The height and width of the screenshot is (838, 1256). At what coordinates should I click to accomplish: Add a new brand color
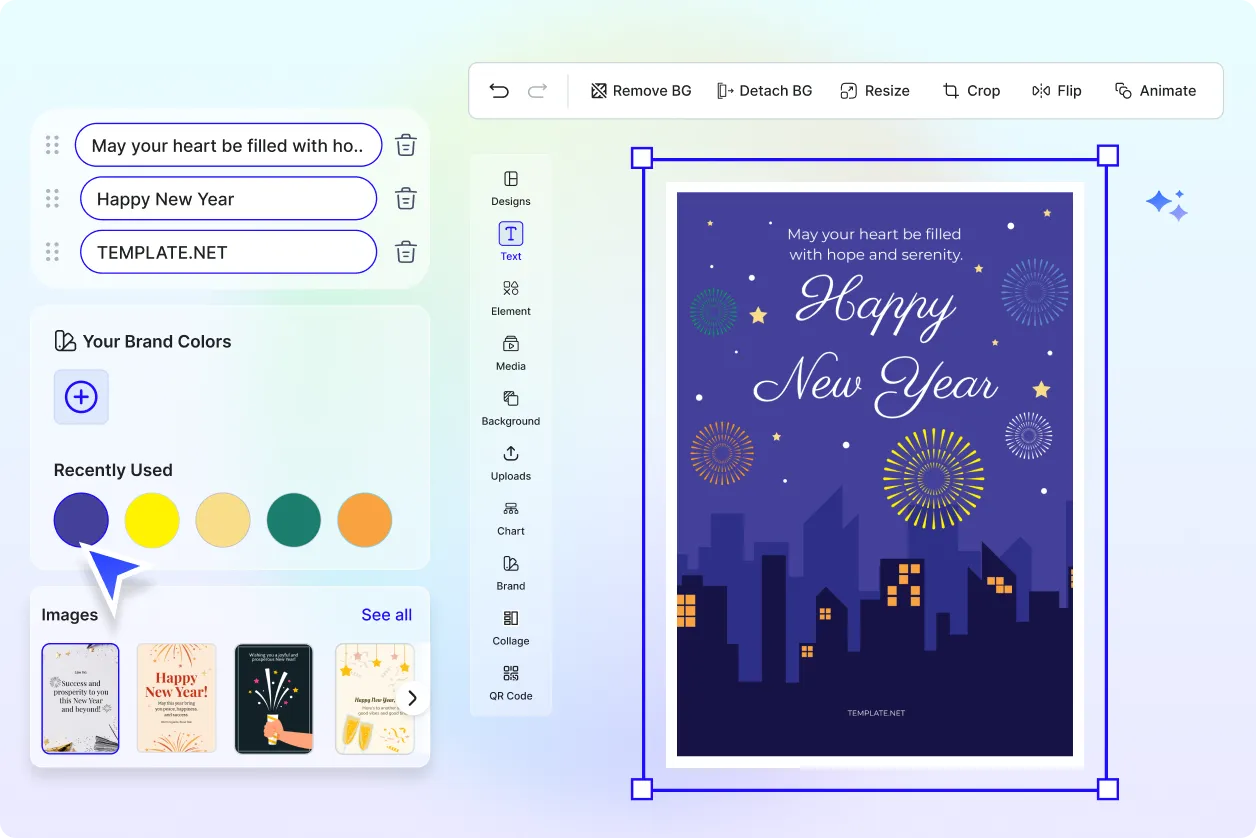coord(80,397)
